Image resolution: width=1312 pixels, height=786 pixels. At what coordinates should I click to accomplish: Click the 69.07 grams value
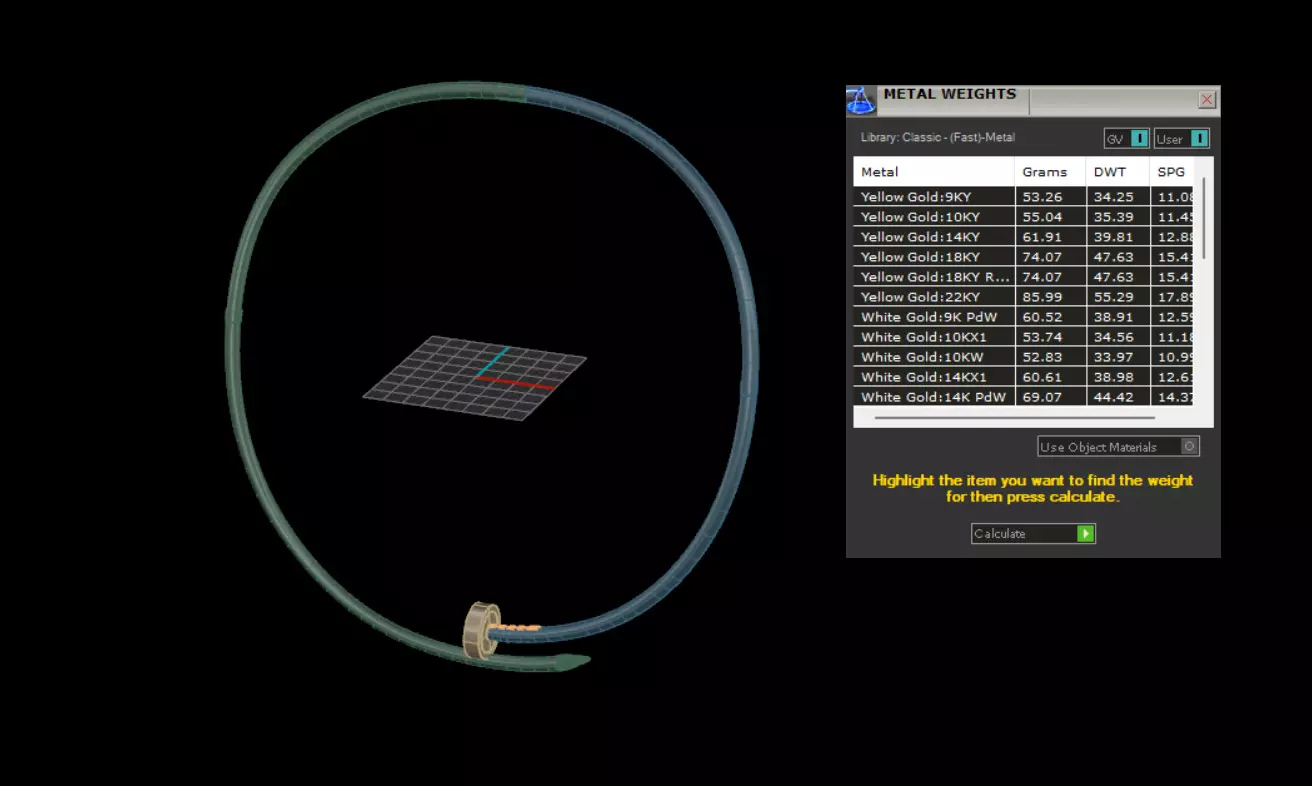(x=1042, y=397)
